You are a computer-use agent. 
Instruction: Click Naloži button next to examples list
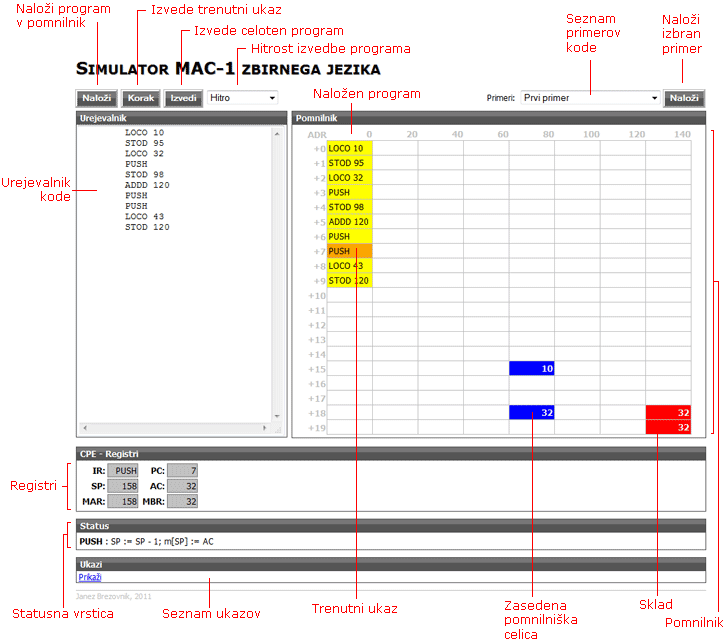[684, 98]
